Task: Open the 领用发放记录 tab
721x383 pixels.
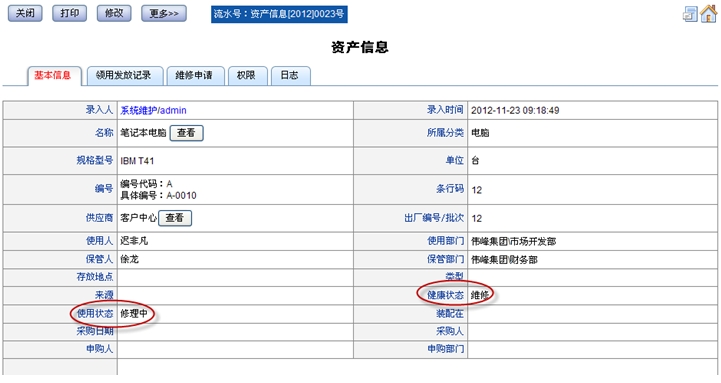Action: [124, 75]
